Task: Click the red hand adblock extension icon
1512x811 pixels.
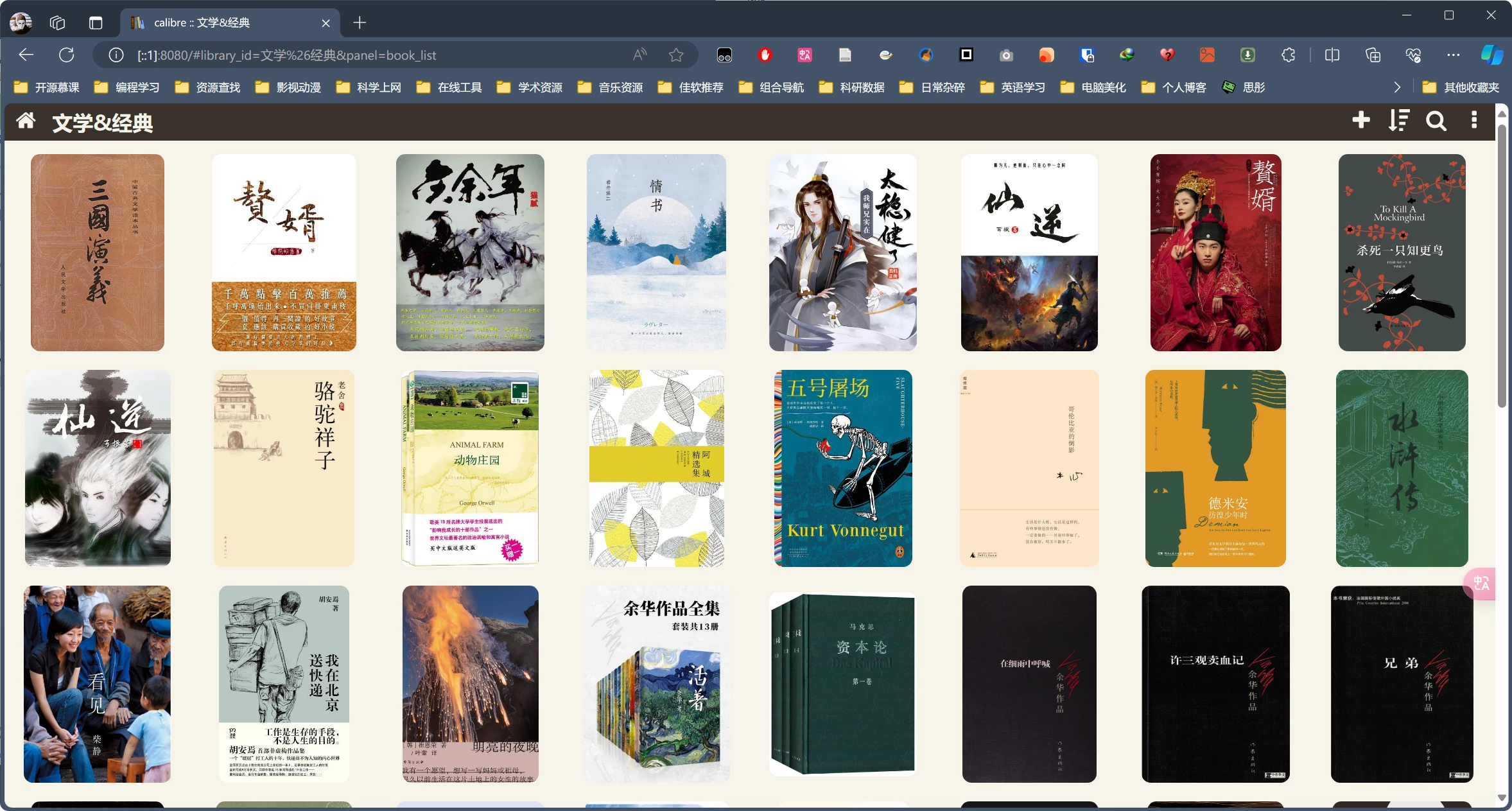Action: 764,55
